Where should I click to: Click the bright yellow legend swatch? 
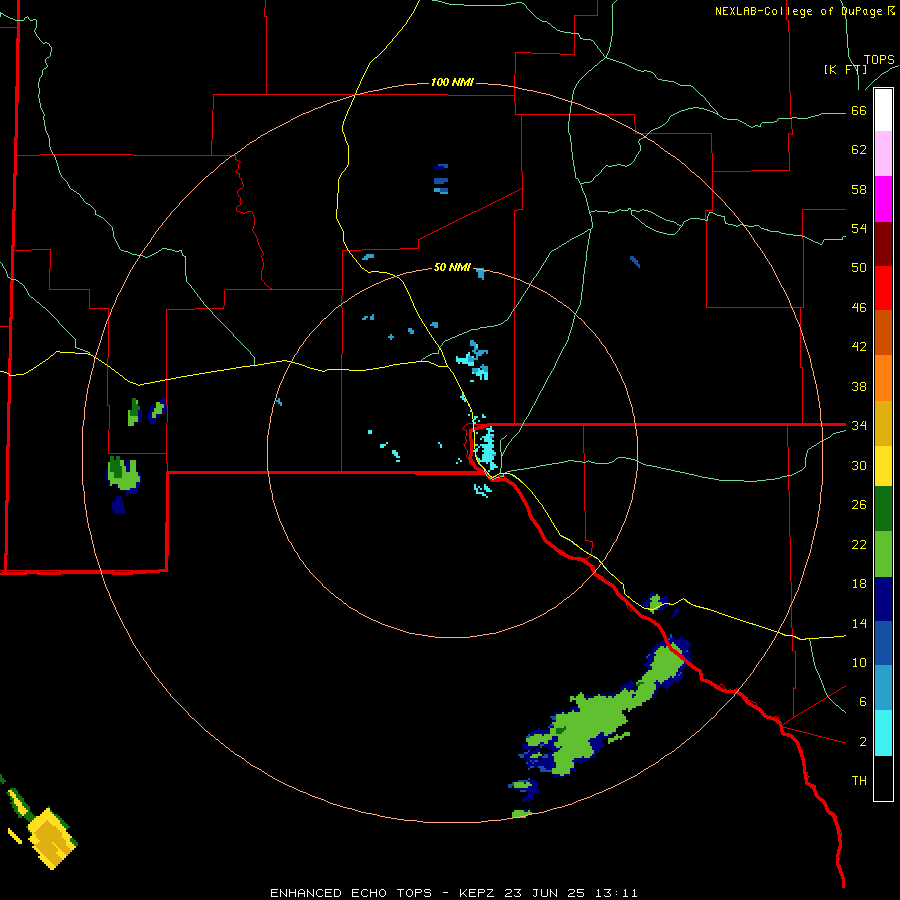[883, 466]
